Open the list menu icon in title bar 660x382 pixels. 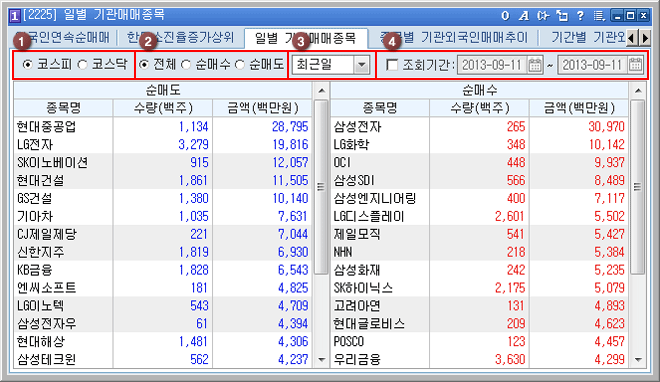[x=599, y=16]
